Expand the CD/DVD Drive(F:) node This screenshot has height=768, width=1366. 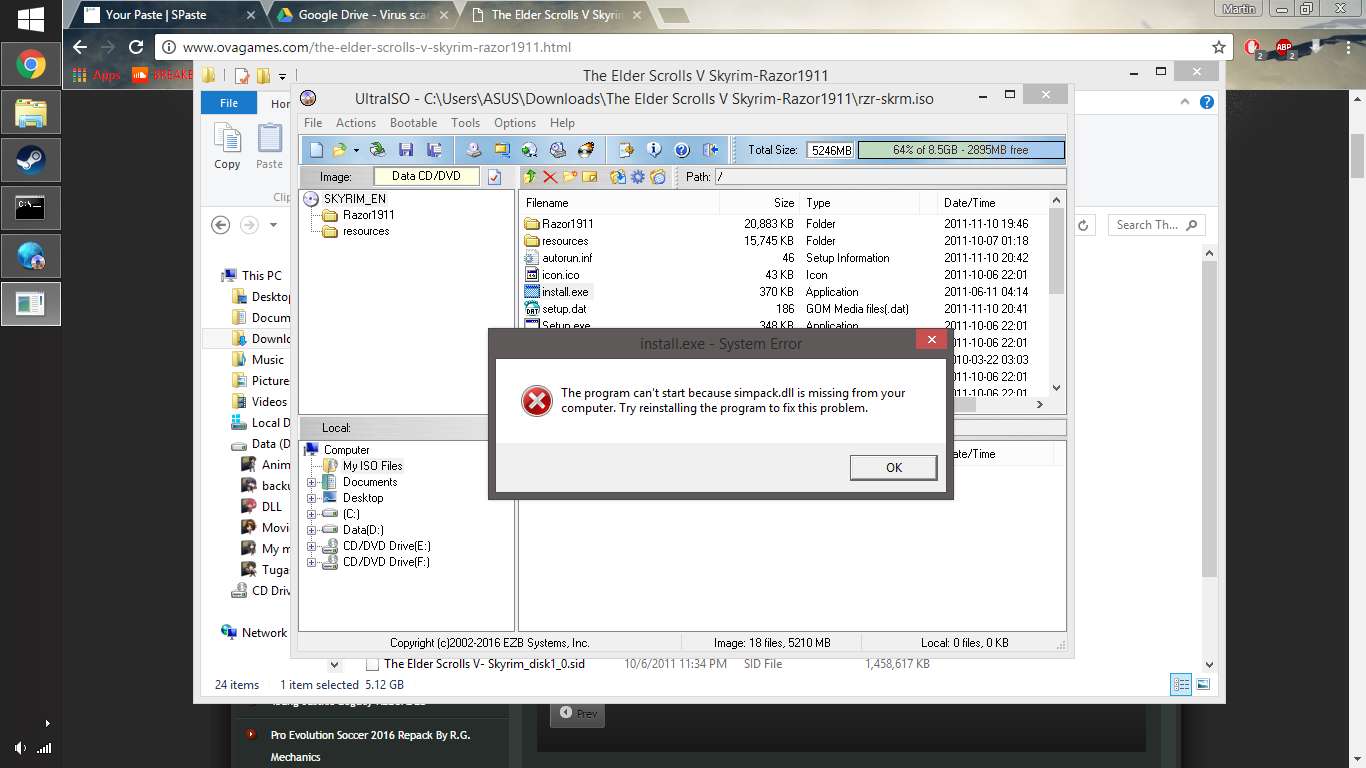coord(311,562)
